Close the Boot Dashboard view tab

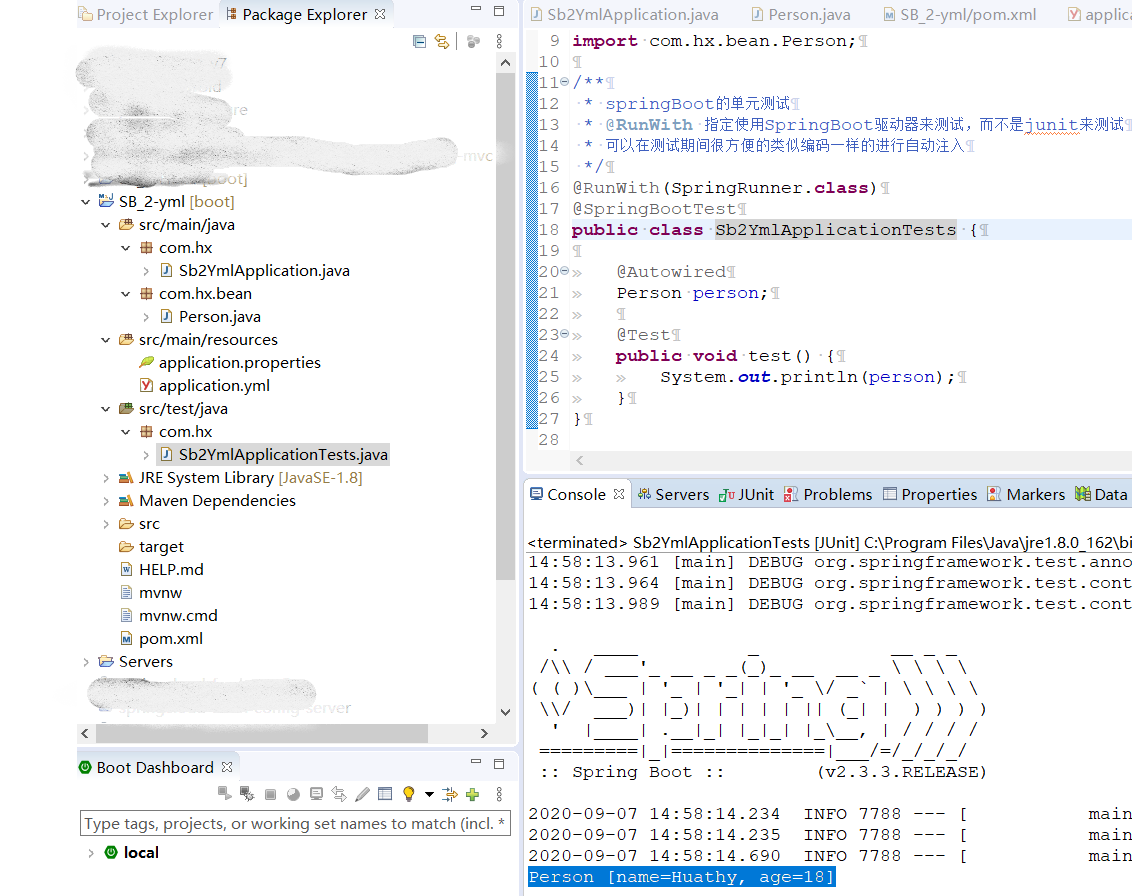pyautogui.click(x=227, y=767)
